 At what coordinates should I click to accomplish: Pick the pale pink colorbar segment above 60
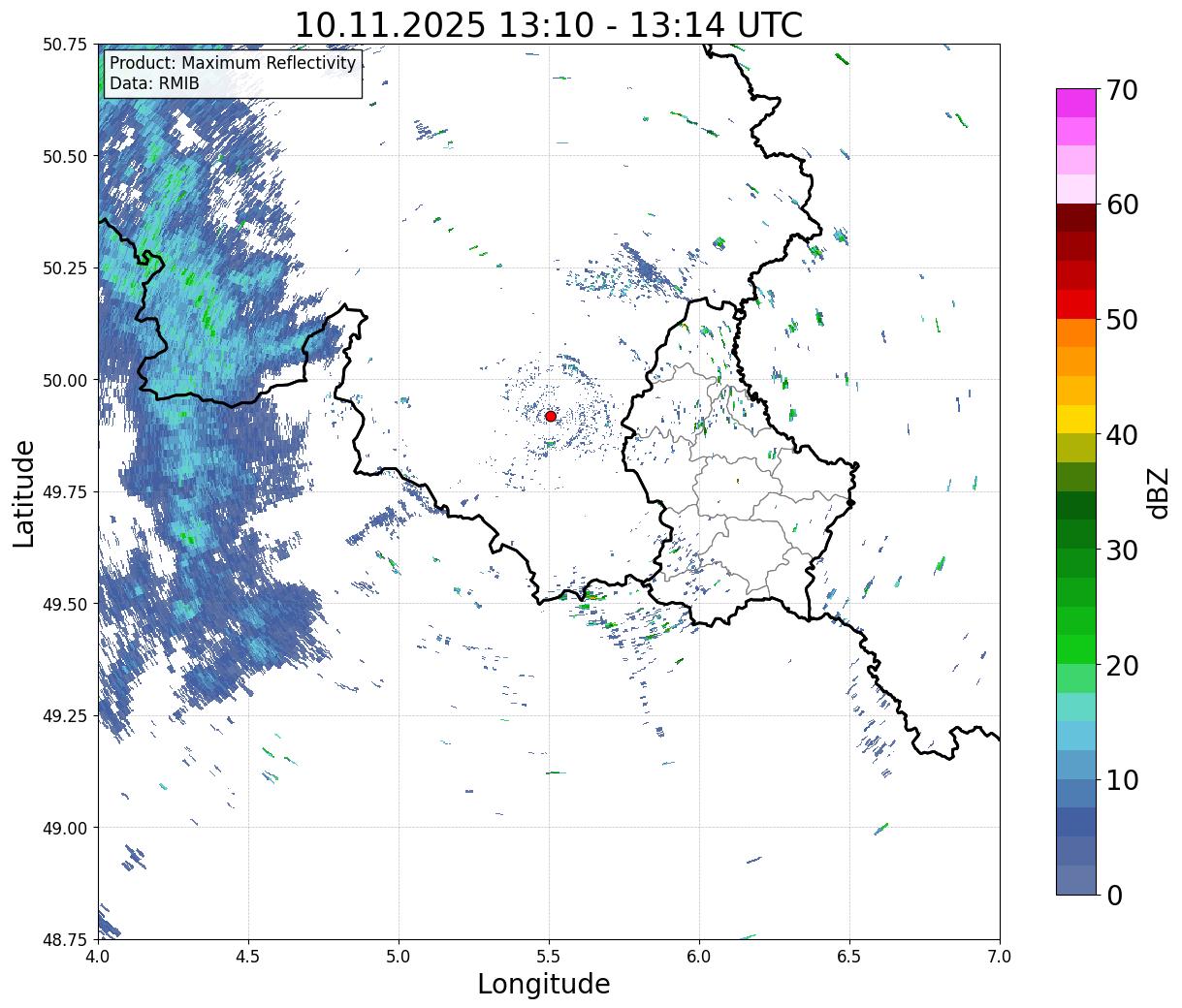coord(1076,189)
